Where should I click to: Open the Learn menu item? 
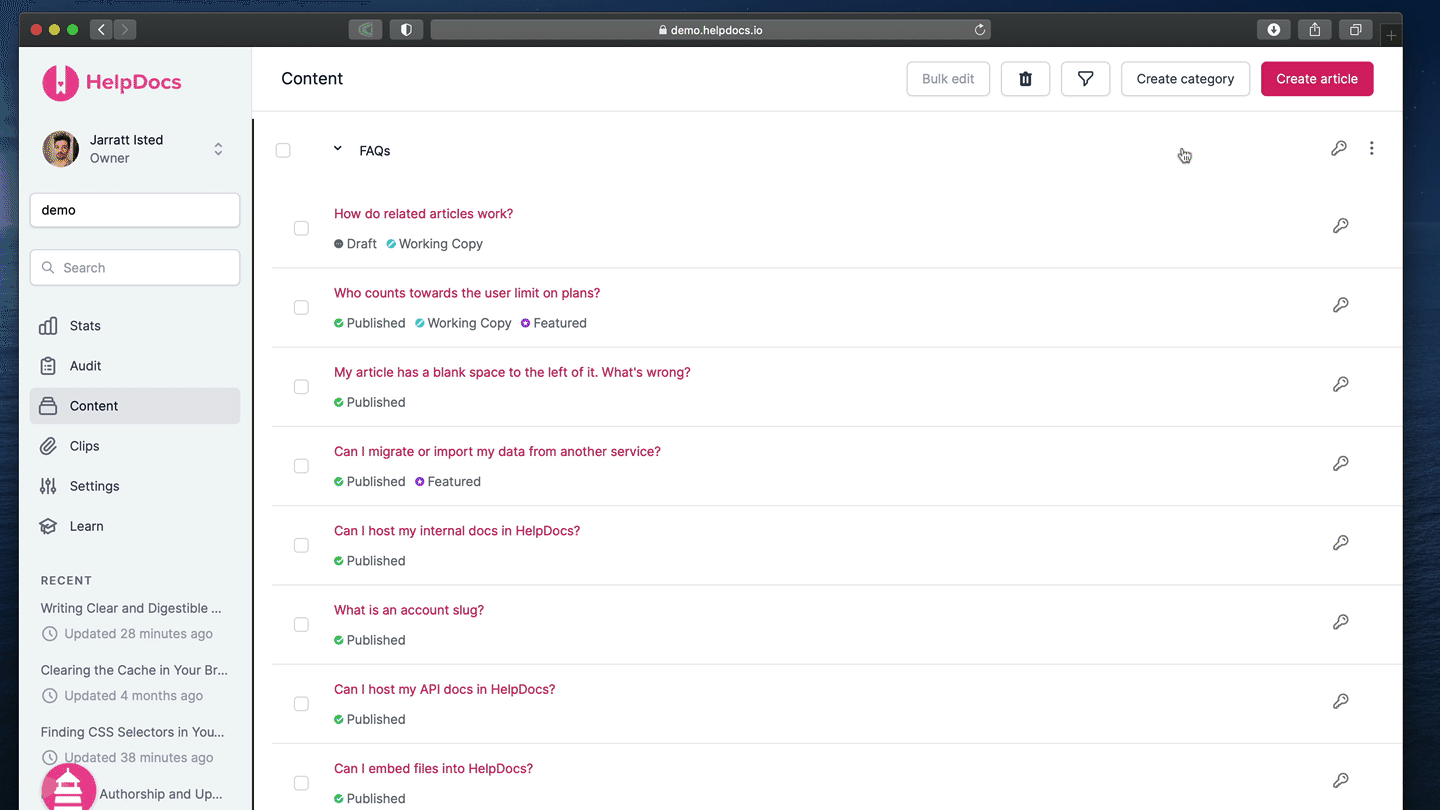[135, 526]
